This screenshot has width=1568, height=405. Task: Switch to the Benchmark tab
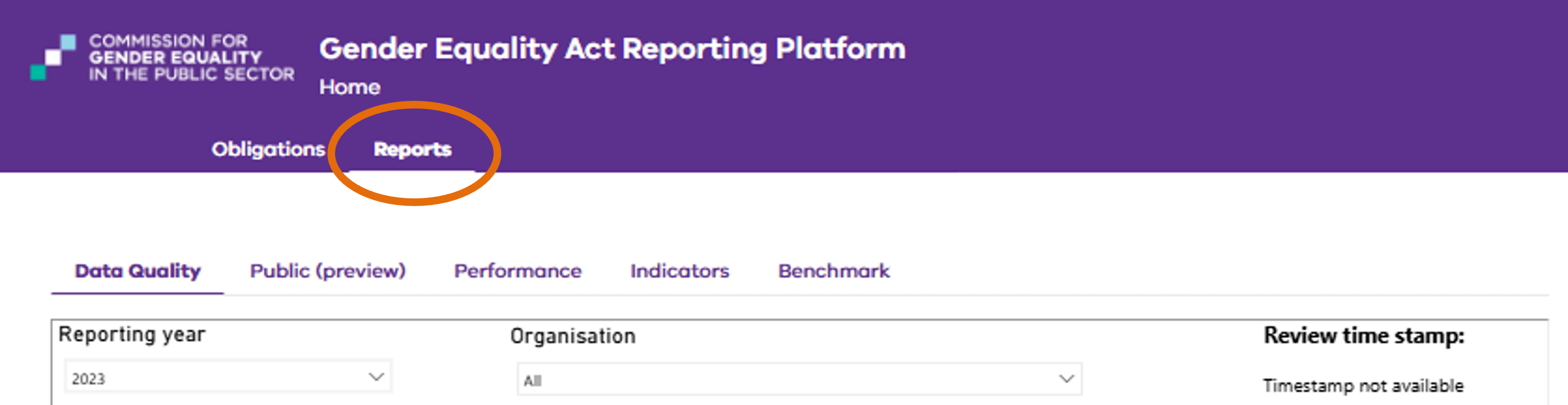click(x=834, y=271)
